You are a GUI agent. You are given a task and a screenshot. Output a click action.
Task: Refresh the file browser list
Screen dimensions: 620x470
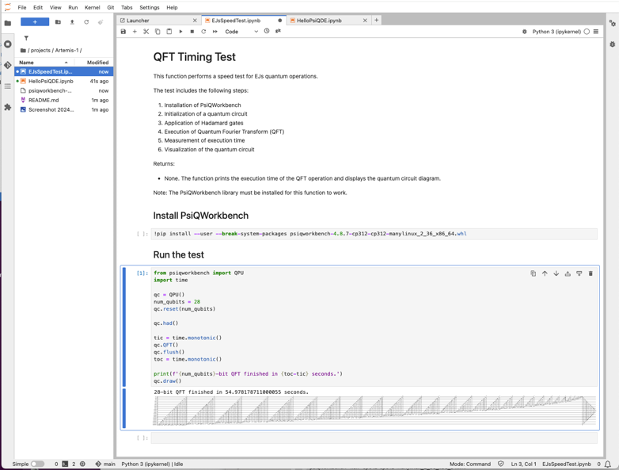tap(86, 22)
